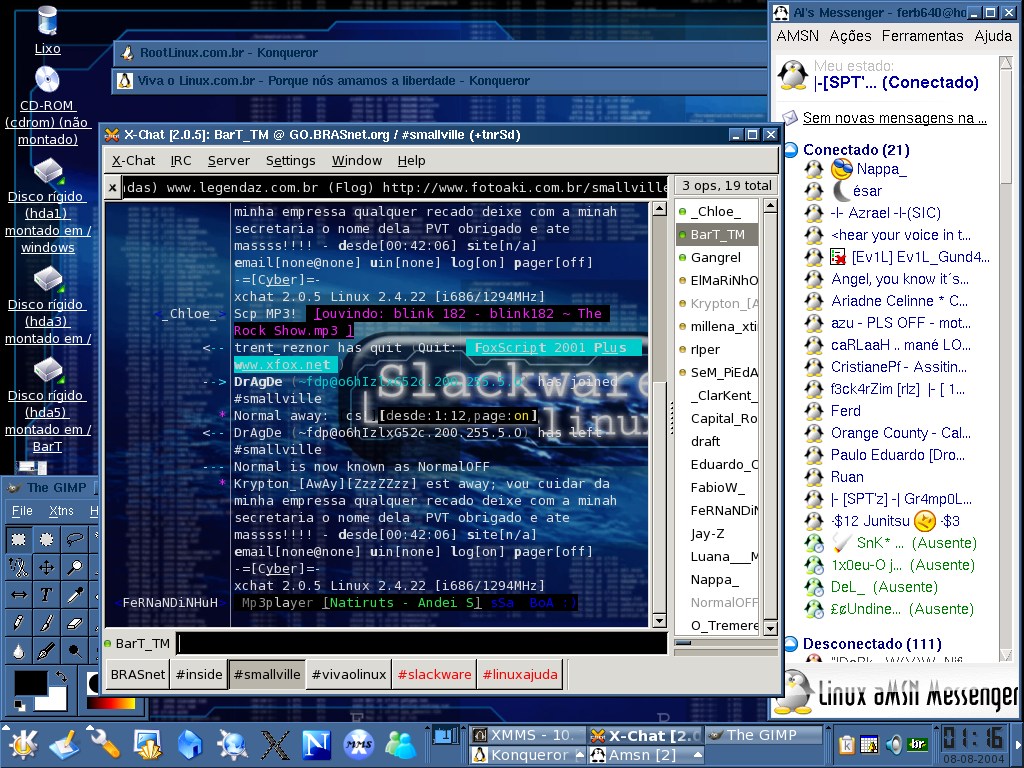Select the Ellipse Select tool in GIMP
Image resolution: width=1024 pixels, height=768 pixels.
(46, 539)
